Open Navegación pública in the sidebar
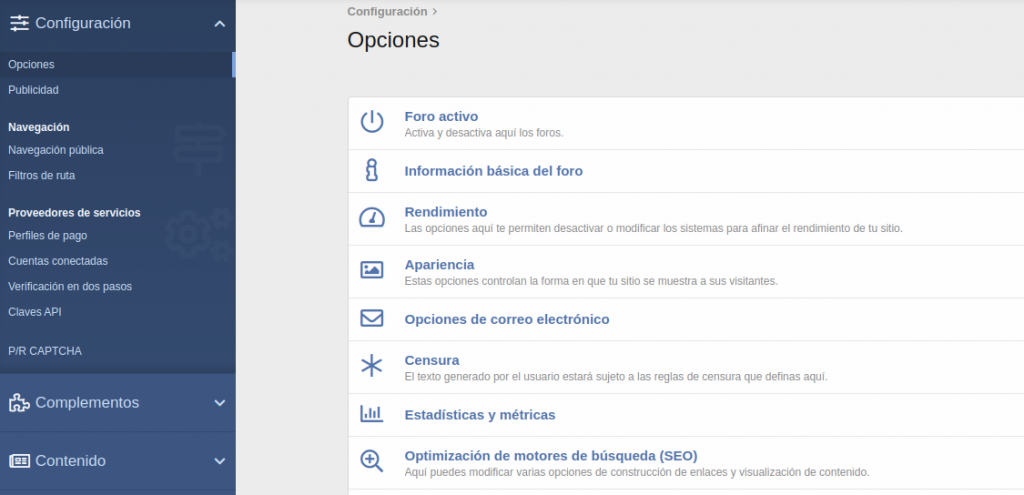The width and height of the screenshot is (1024, 495). pos(55,150)
